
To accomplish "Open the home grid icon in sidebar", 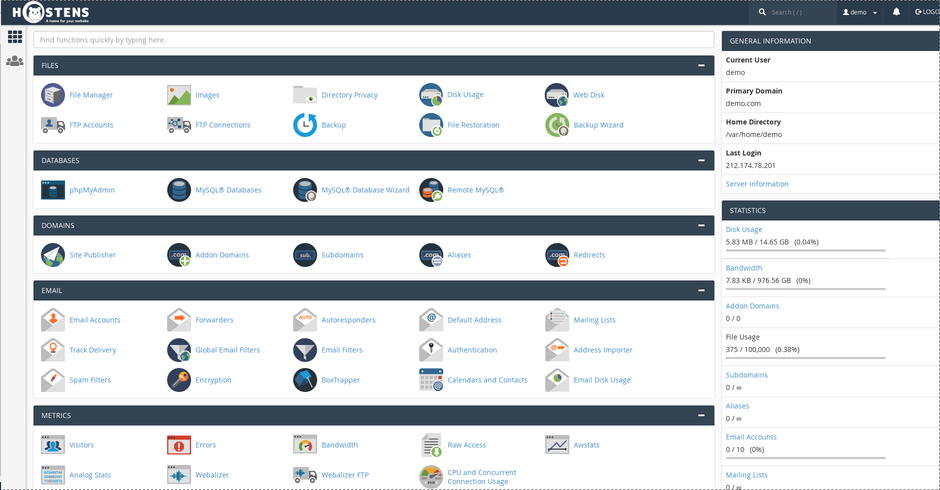I will (15, 37).
